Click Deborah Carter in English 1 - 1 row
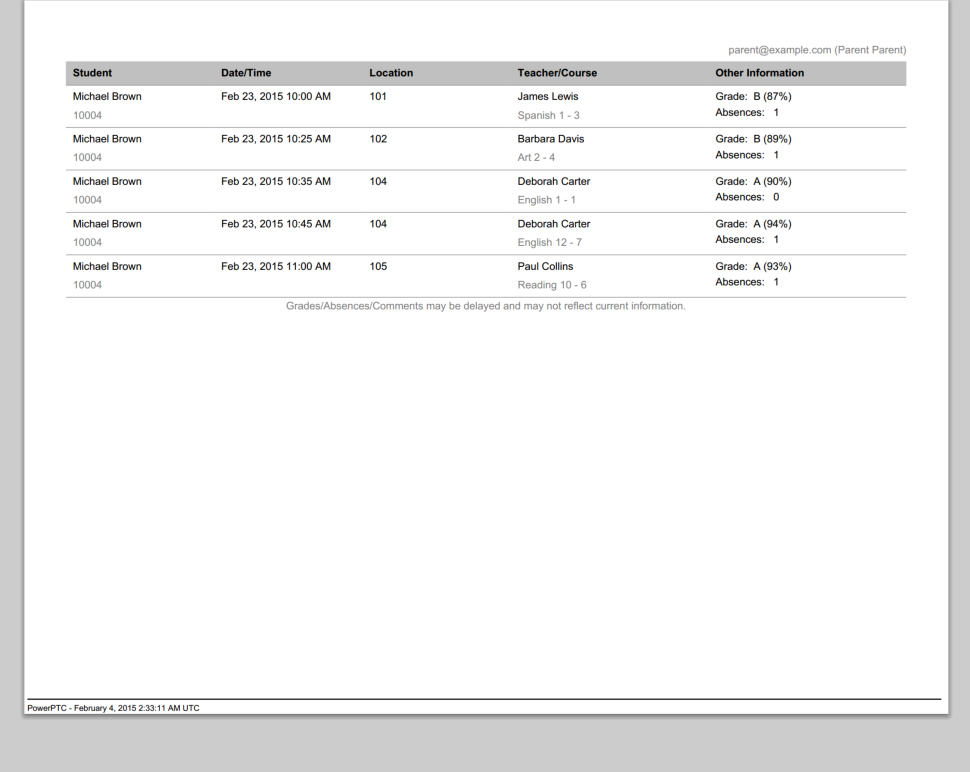The height and width of the screenshot is (772, 970). tap(554, 182)
